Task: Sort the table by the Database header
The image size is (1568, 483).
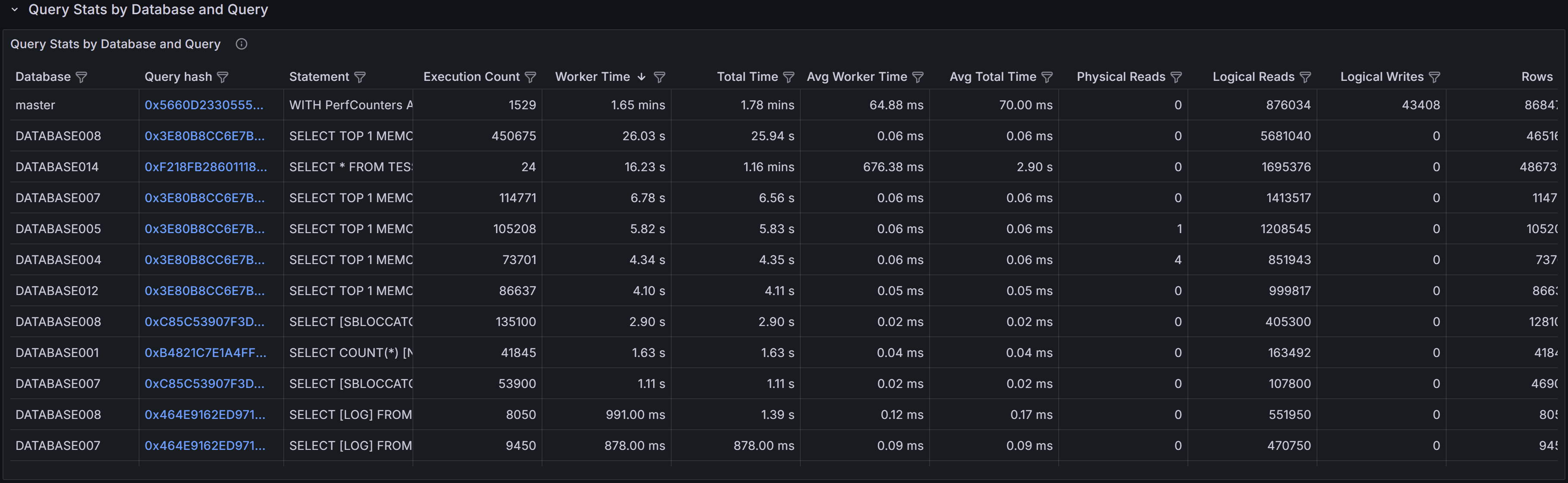Action: click(43, 77)
